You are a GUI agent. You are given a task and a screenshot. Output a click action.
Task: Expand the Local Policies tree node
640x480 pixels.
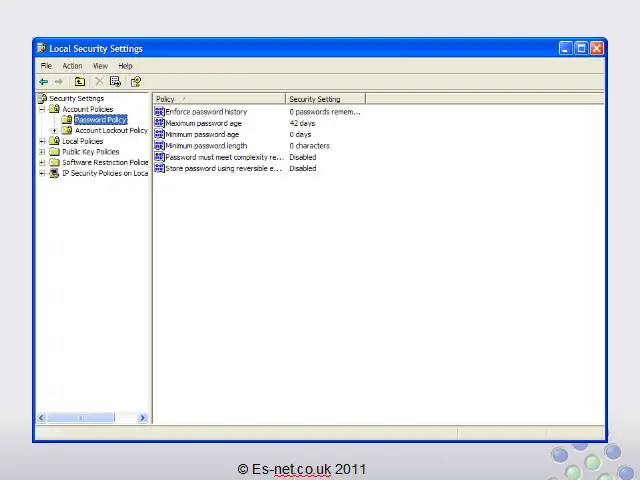42,141
